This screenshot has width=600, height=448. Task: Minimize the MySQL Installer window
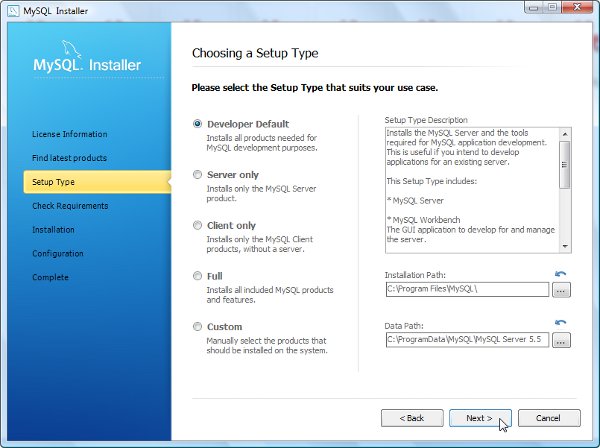click(x=534, y=7)
